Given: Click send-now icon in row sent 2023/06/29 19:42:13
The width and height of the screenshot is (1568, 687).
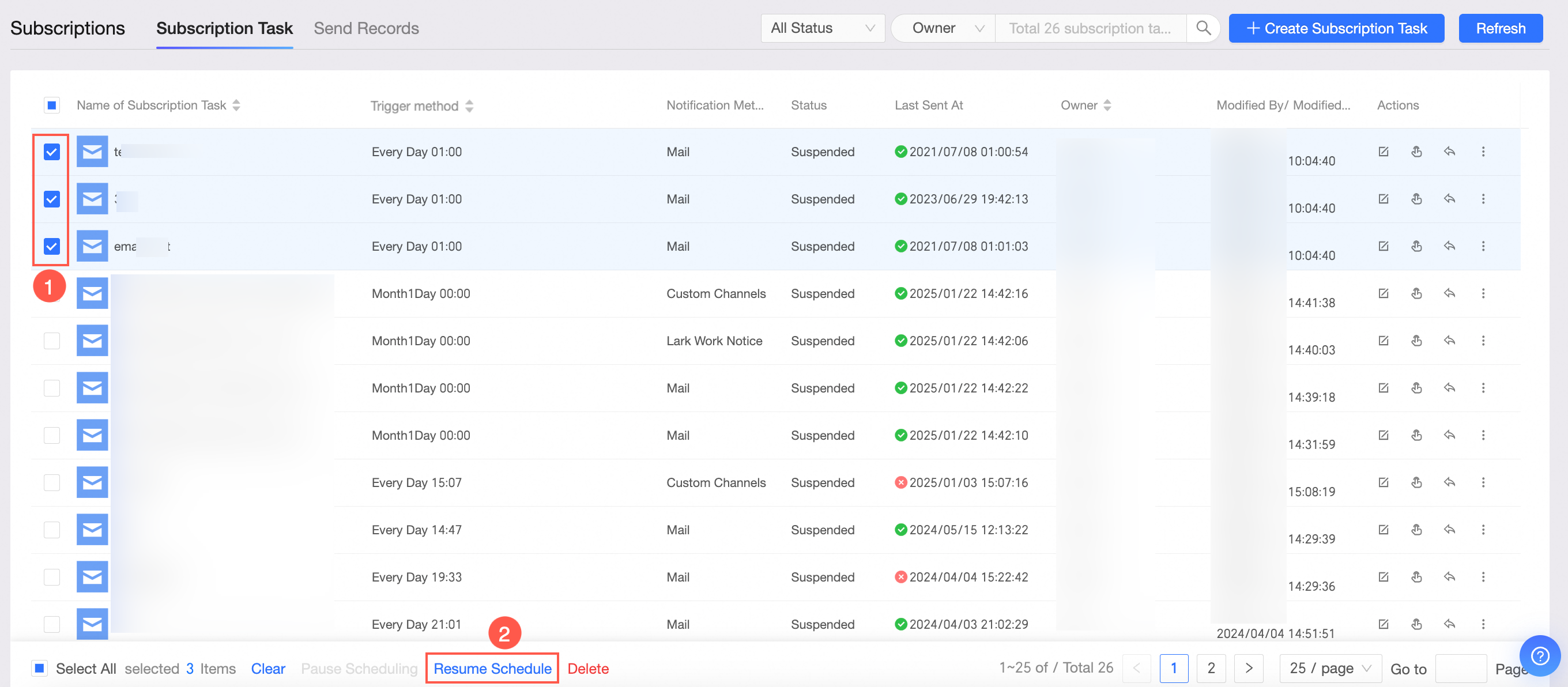Looking at the screenshot, I should (x=1416, y=199).
